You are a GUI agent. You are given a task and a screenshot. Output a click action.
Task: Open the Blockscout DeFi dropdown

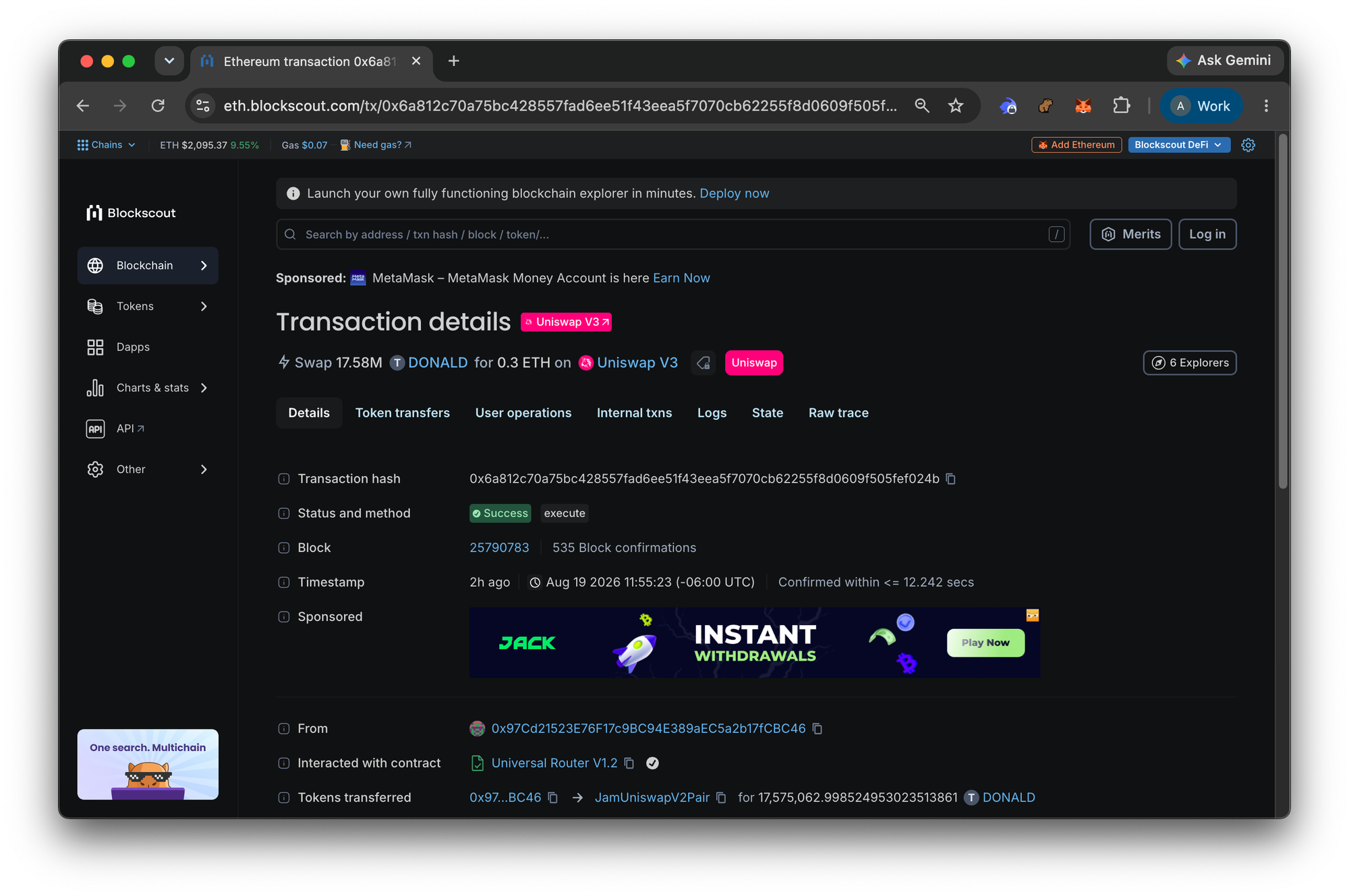(x=1178, y=145)
